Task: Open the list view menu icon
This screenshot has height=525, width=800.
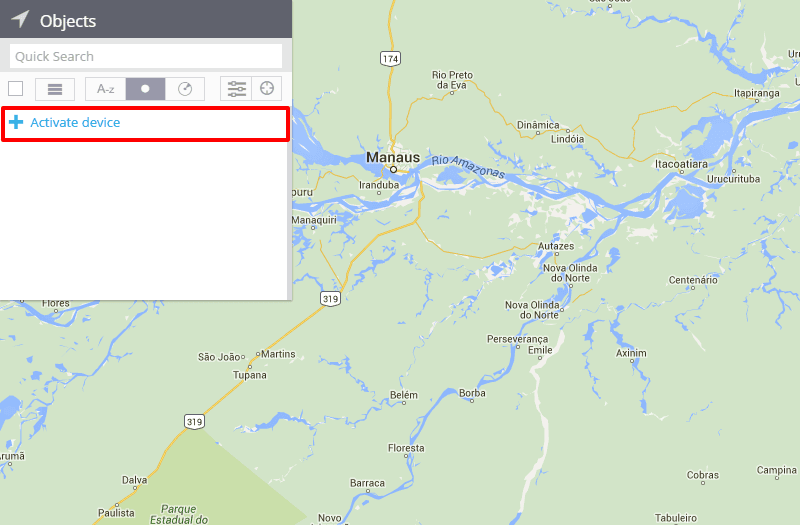Action: tap(55, 89)
